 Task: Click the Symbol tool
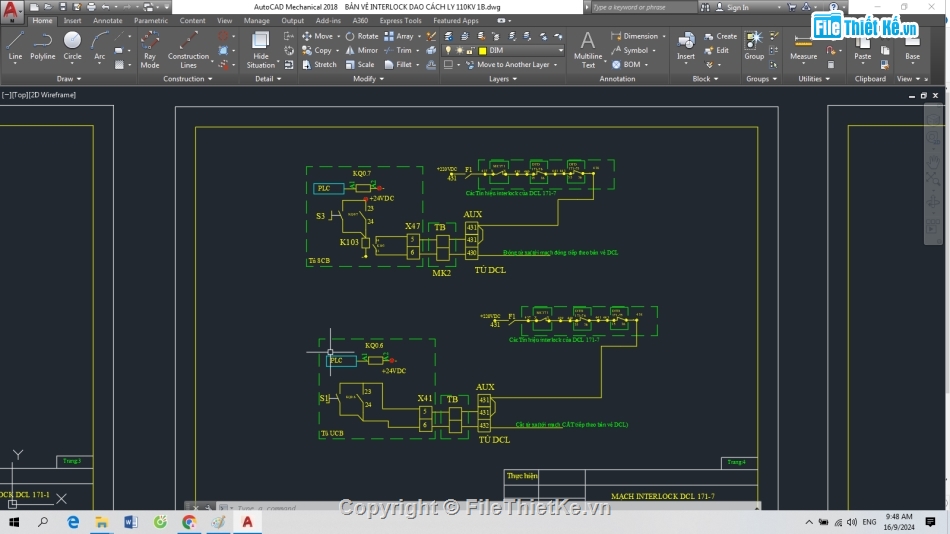[629, 50]
